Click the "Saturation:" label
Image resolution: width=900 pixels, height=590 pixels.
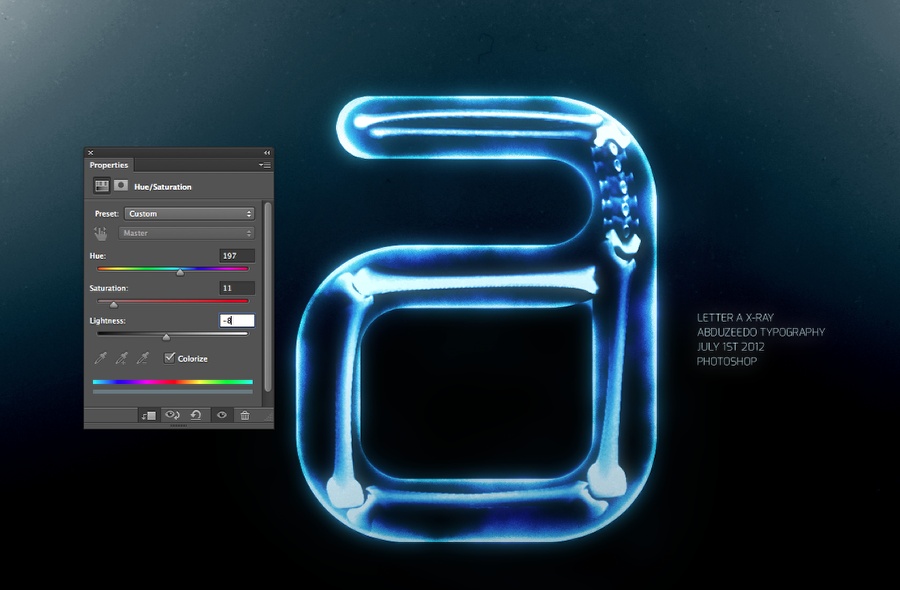tap(108, 288)
